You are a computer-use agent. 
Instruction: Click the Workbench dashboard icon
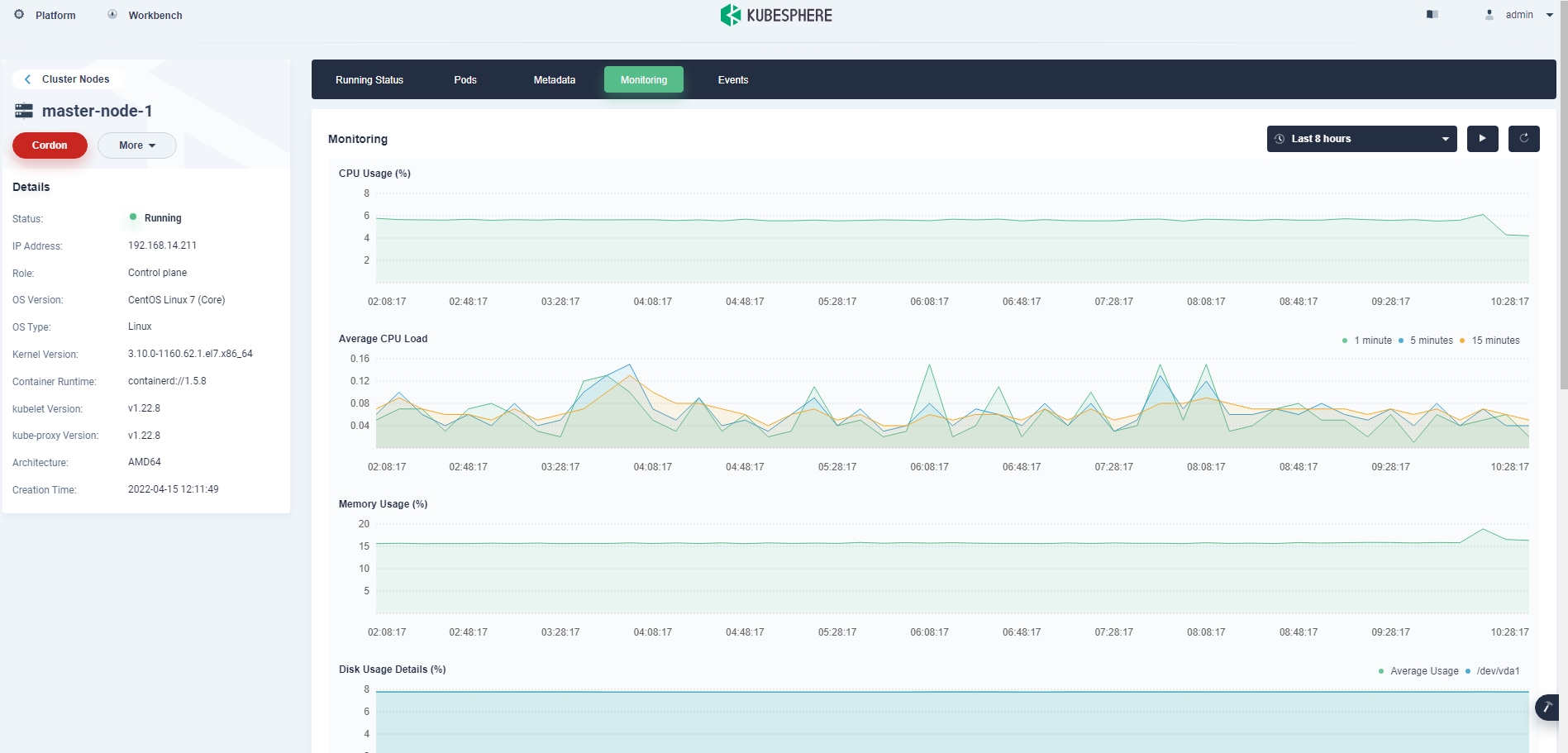(x=112, y=15)
